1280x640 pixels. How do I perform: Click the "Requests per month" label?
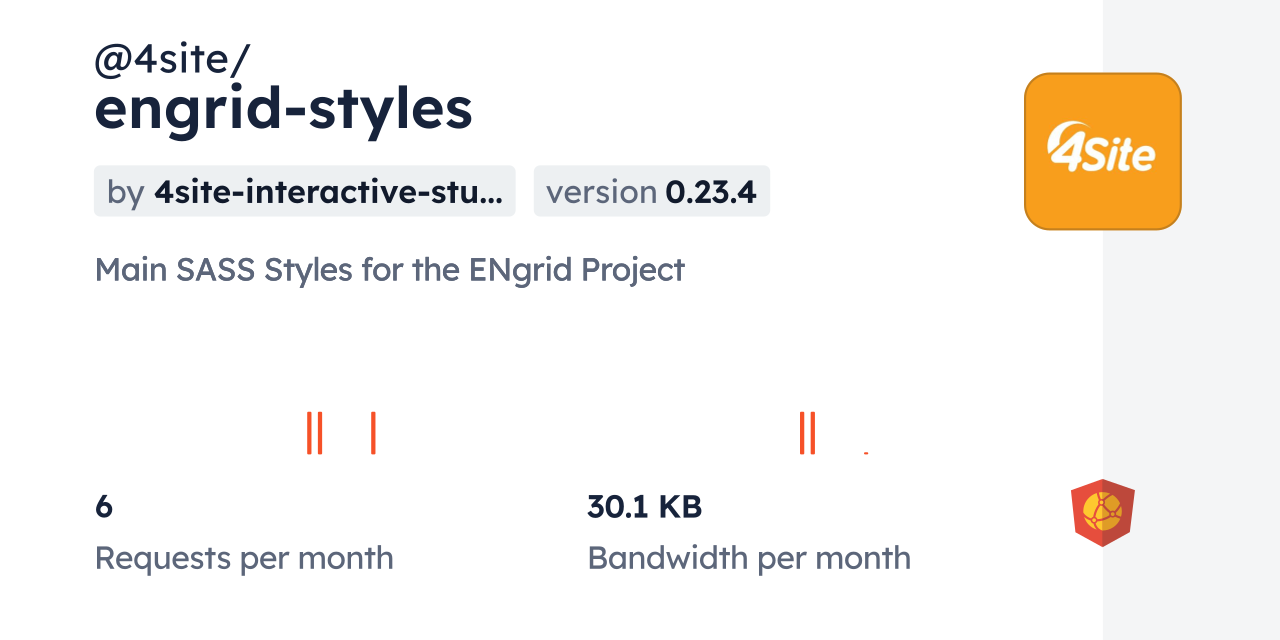[244, 558]
